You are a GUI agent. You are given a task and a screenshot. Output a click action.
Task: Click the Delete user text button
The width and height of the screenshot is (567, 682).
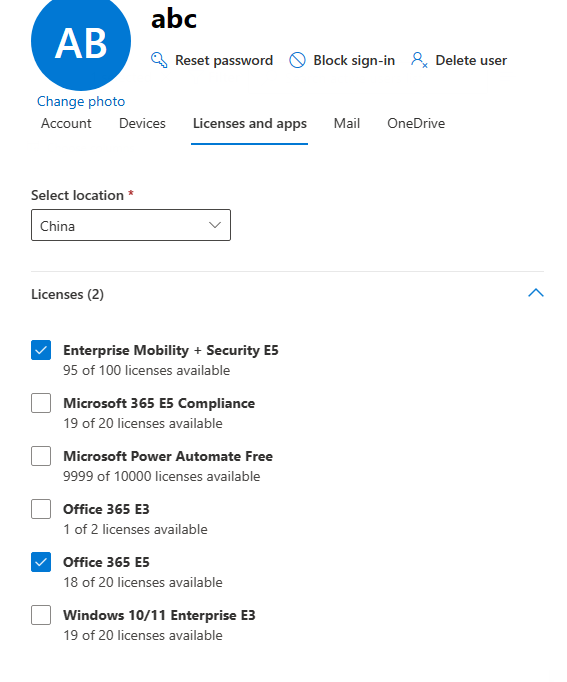pos(471,60)
